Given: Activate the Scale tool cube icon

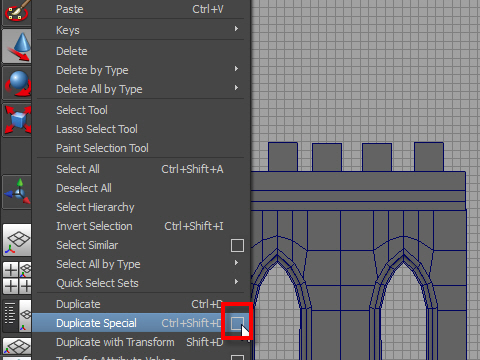Looking at the screenshot, I should click(17, 120).
